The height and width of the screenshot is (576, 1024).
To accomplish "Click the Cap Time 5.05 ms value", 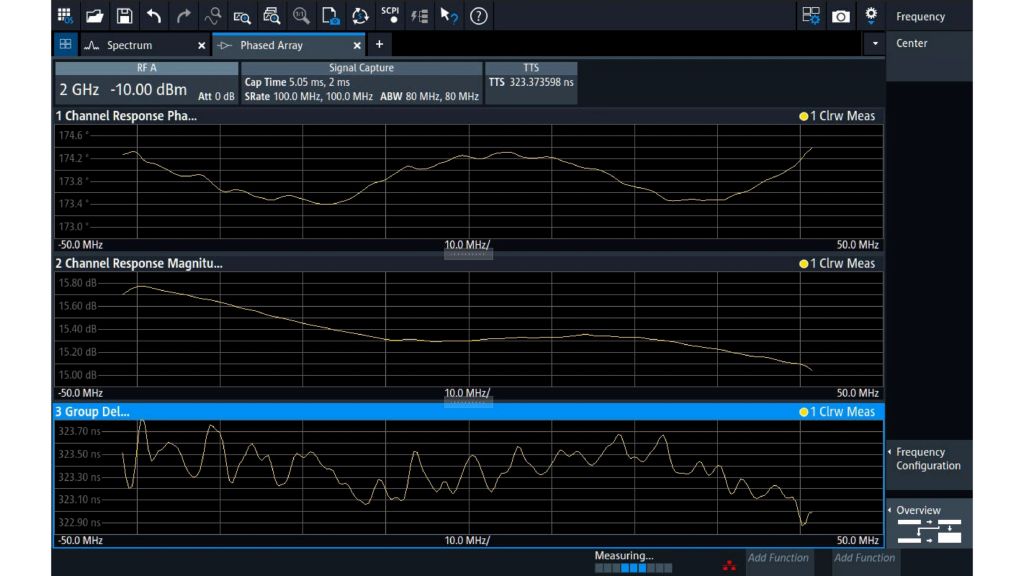I will tap(297, 82).
